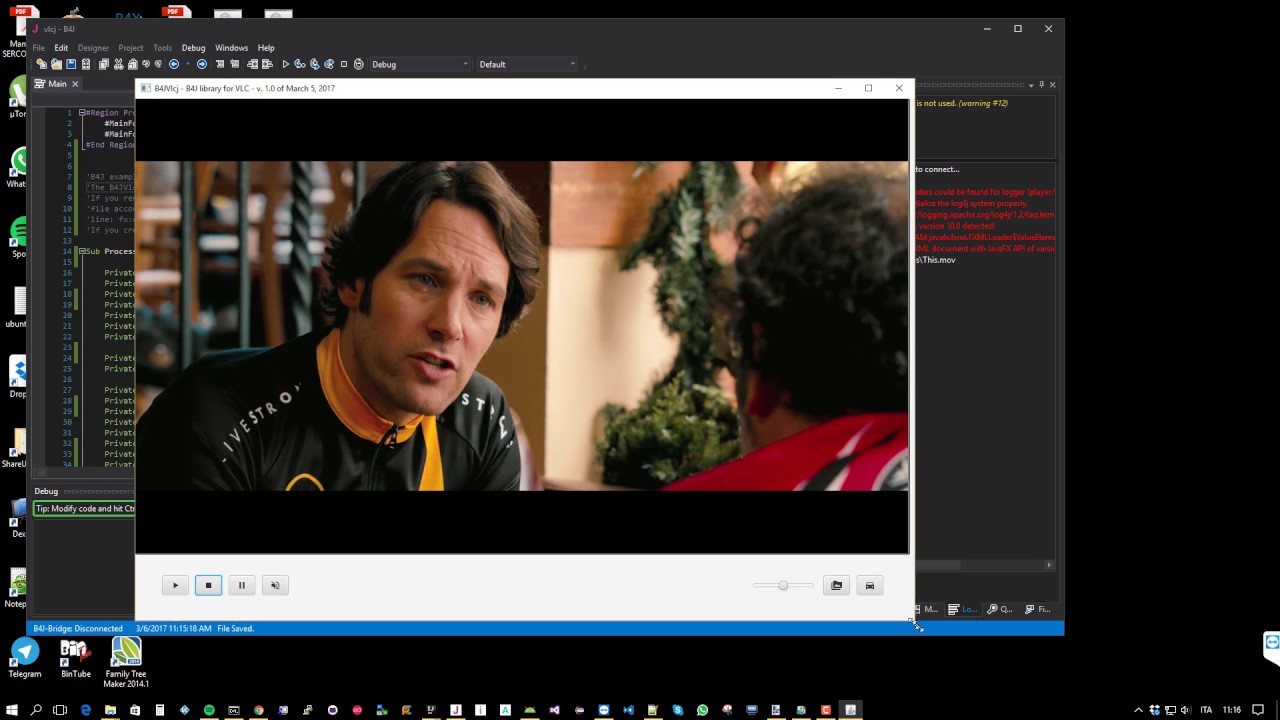Image resolution: width=1280 pixels, height=720 pixels.
Task: Click the circular Restart debug icon in toolbar
Action: pos(358,64)
